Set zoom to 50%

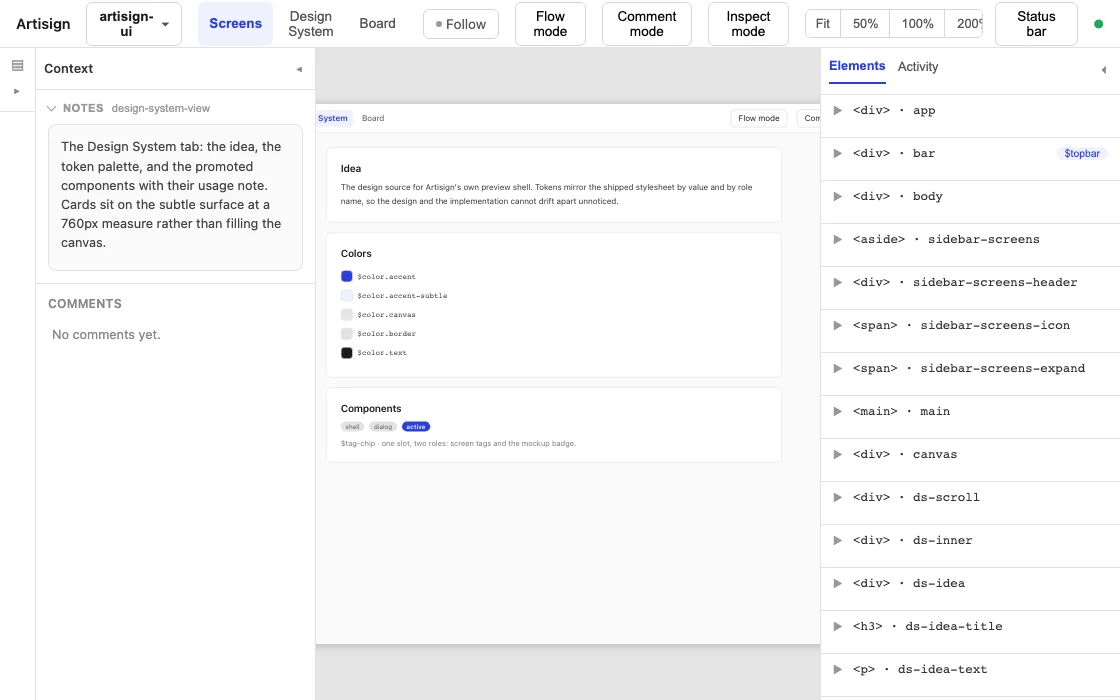tap(865, 24)
